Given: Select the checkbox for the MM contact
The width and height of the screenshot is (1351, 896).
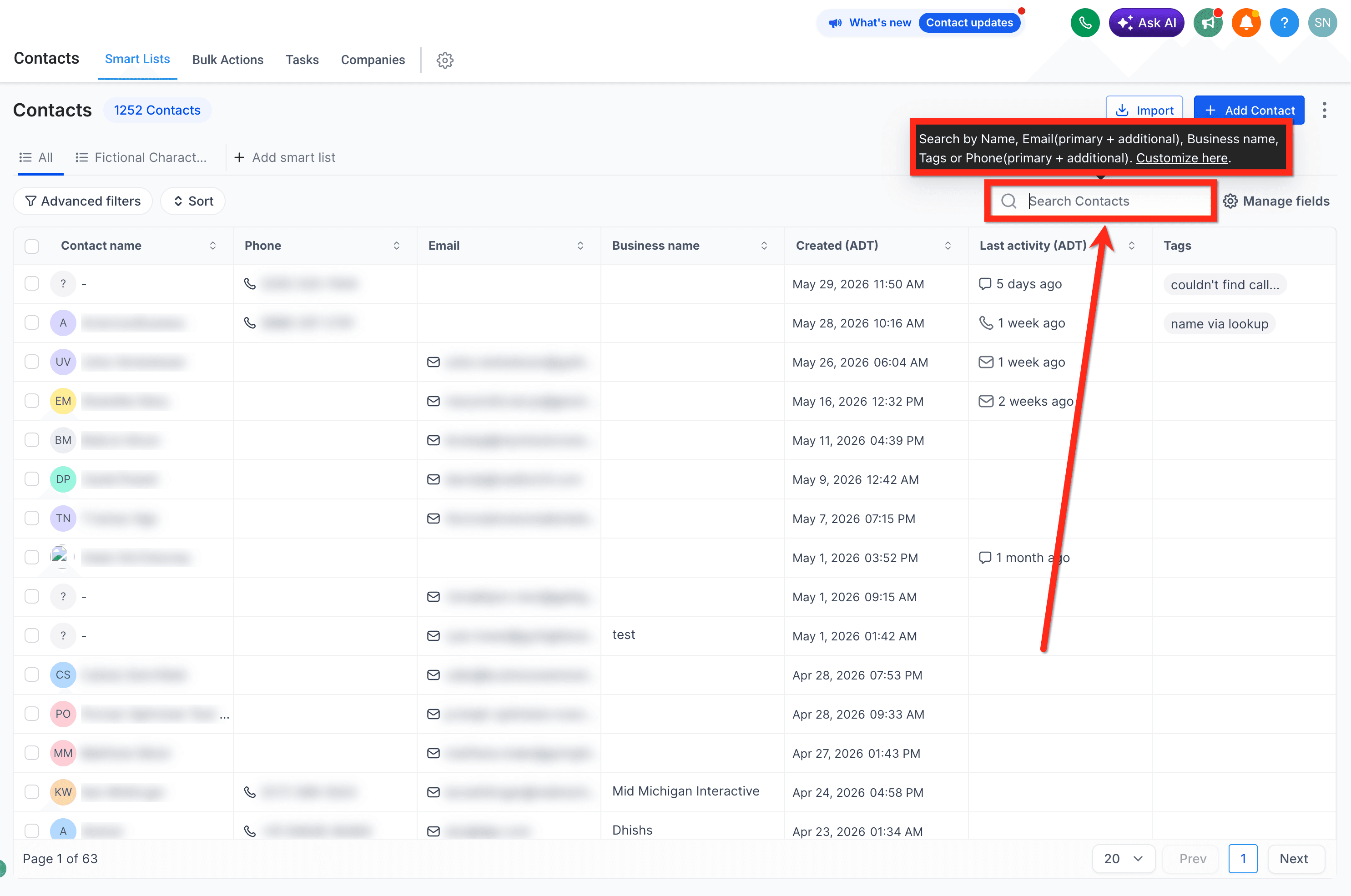Looking at the screenshot, I should point(32,753).
